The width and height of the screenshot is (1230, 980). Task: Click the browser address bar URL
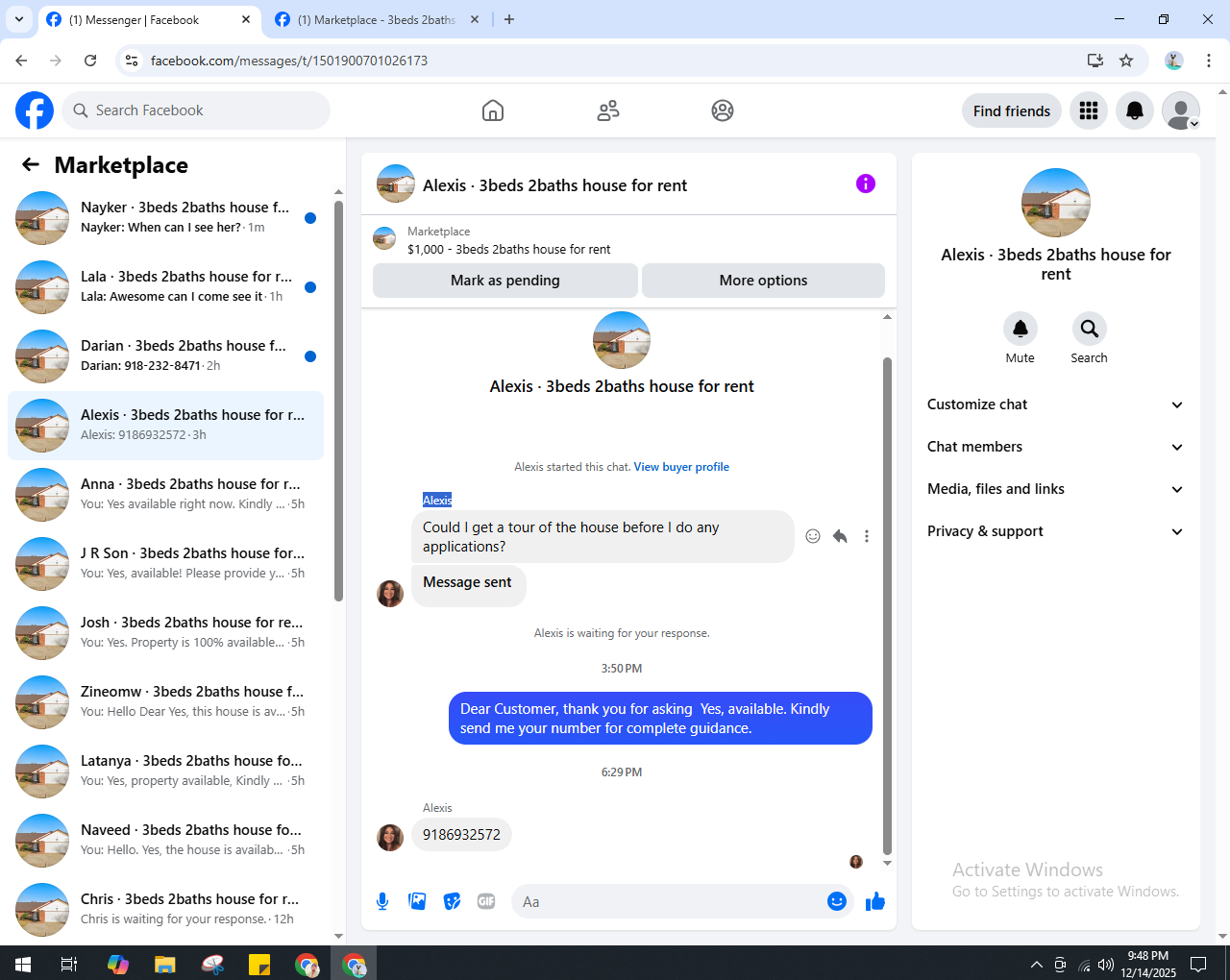click(289, 61)
